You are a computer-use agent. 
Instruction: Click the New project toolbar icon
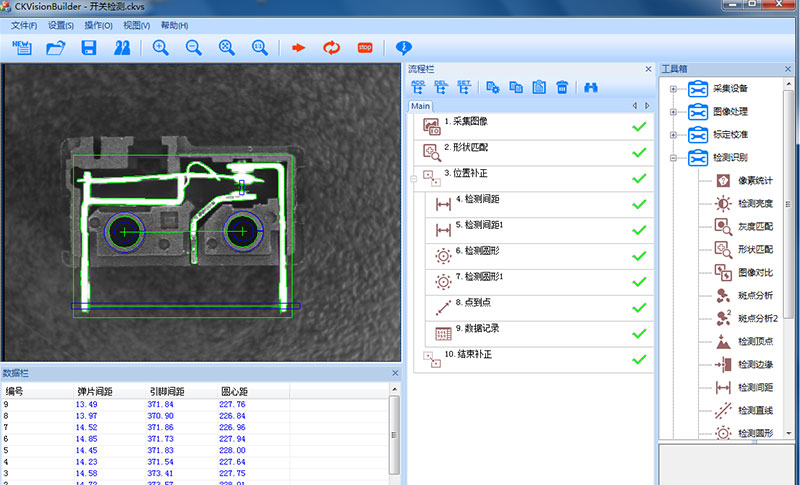pos(21,47)
